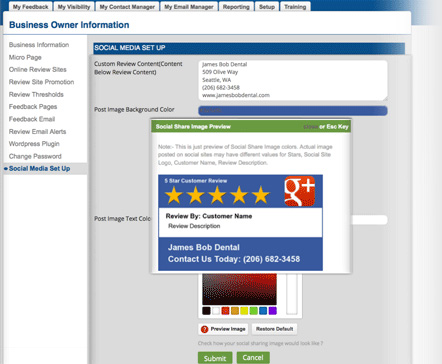
Task: Select Business Information in sidebar
Action: click(x=39, y=45)
